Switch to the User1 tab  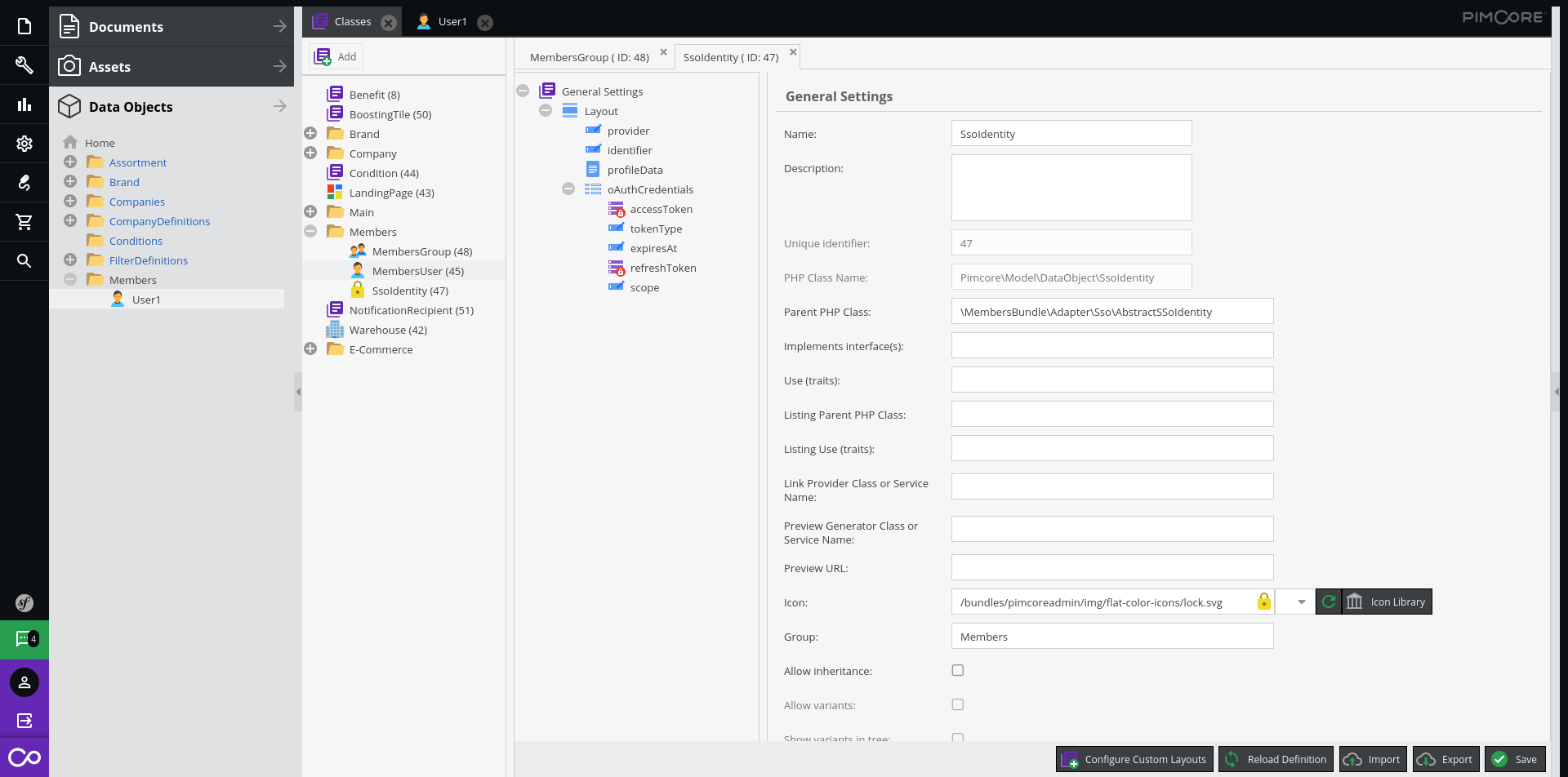click(x=452, y=22)
